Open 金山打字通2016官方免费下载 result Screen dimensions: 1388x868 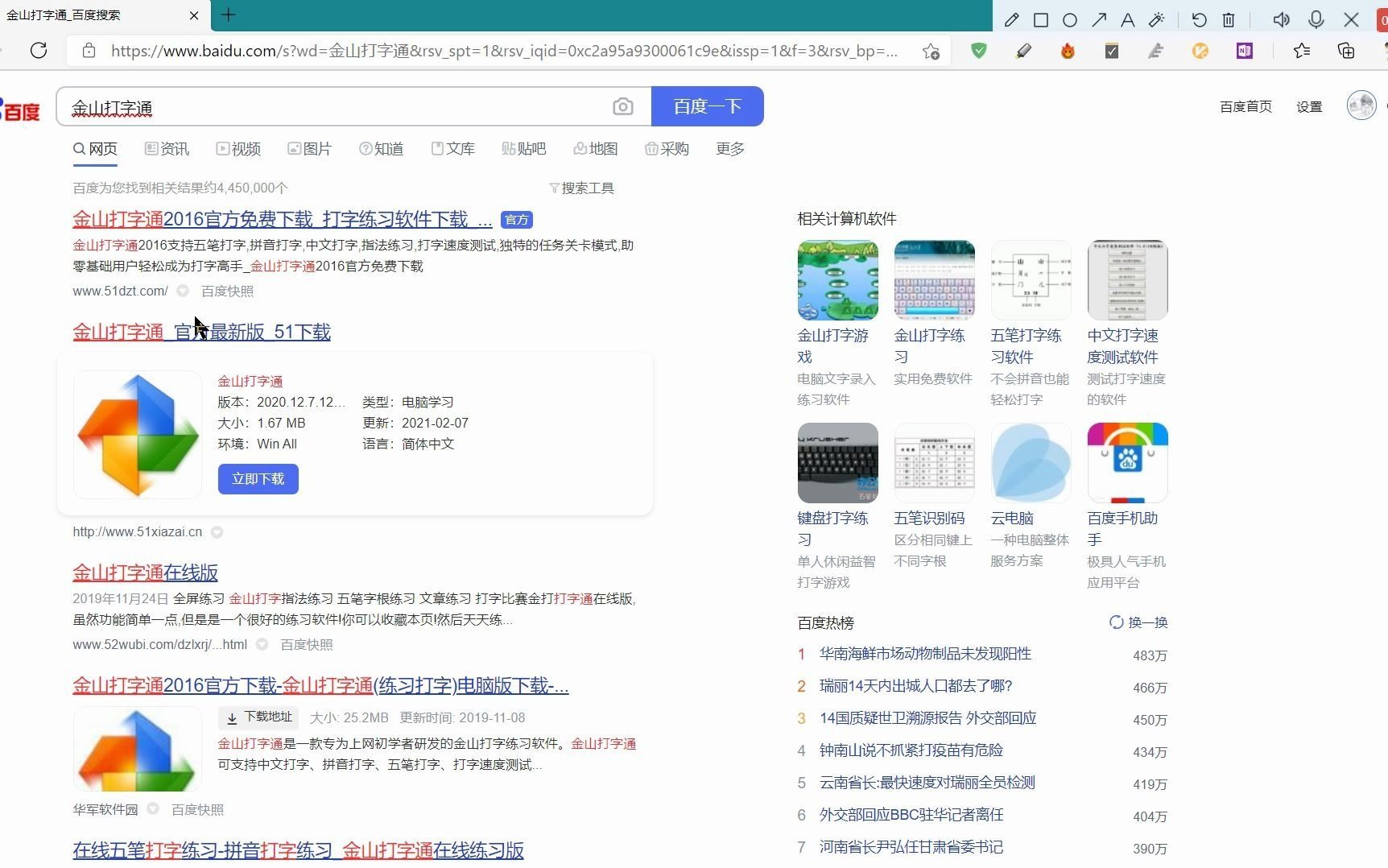coord(282,219)
